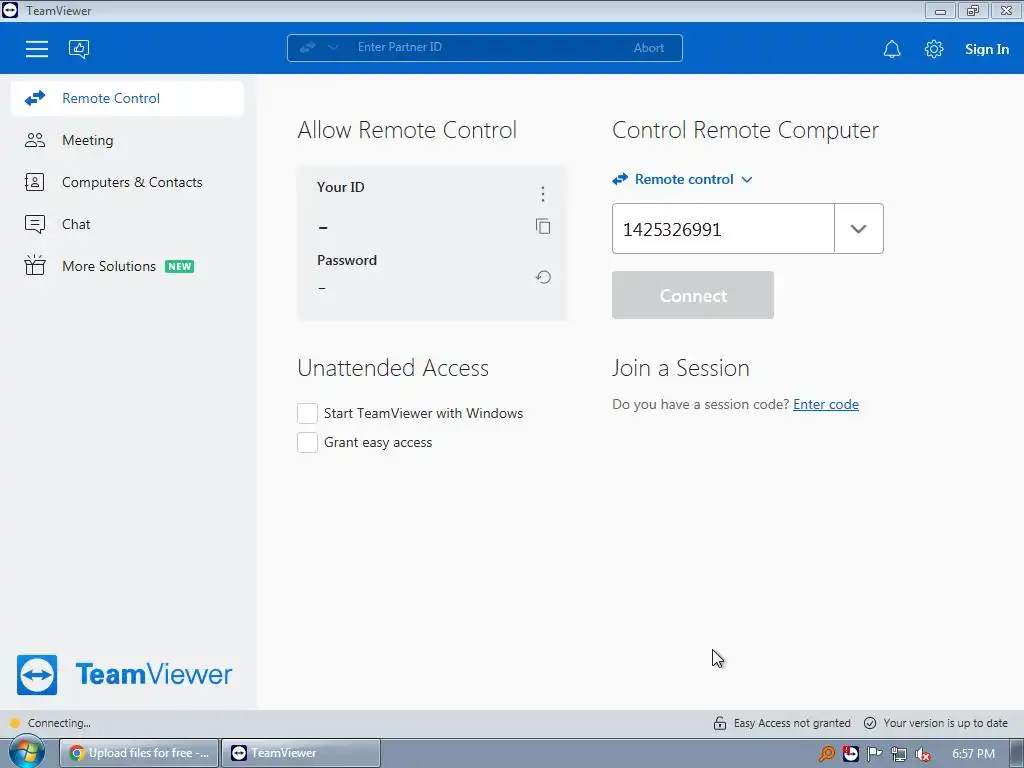
Task: Open the Action Center flag tray icon
Action: [x=874, y=754]
